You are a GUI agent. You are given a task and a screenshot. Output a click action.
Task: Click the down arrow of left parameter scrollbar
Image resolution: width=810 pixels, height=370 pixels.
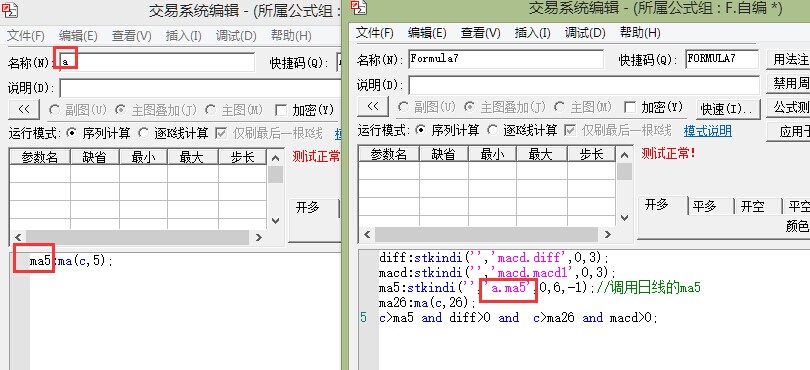tap(275, 220)
